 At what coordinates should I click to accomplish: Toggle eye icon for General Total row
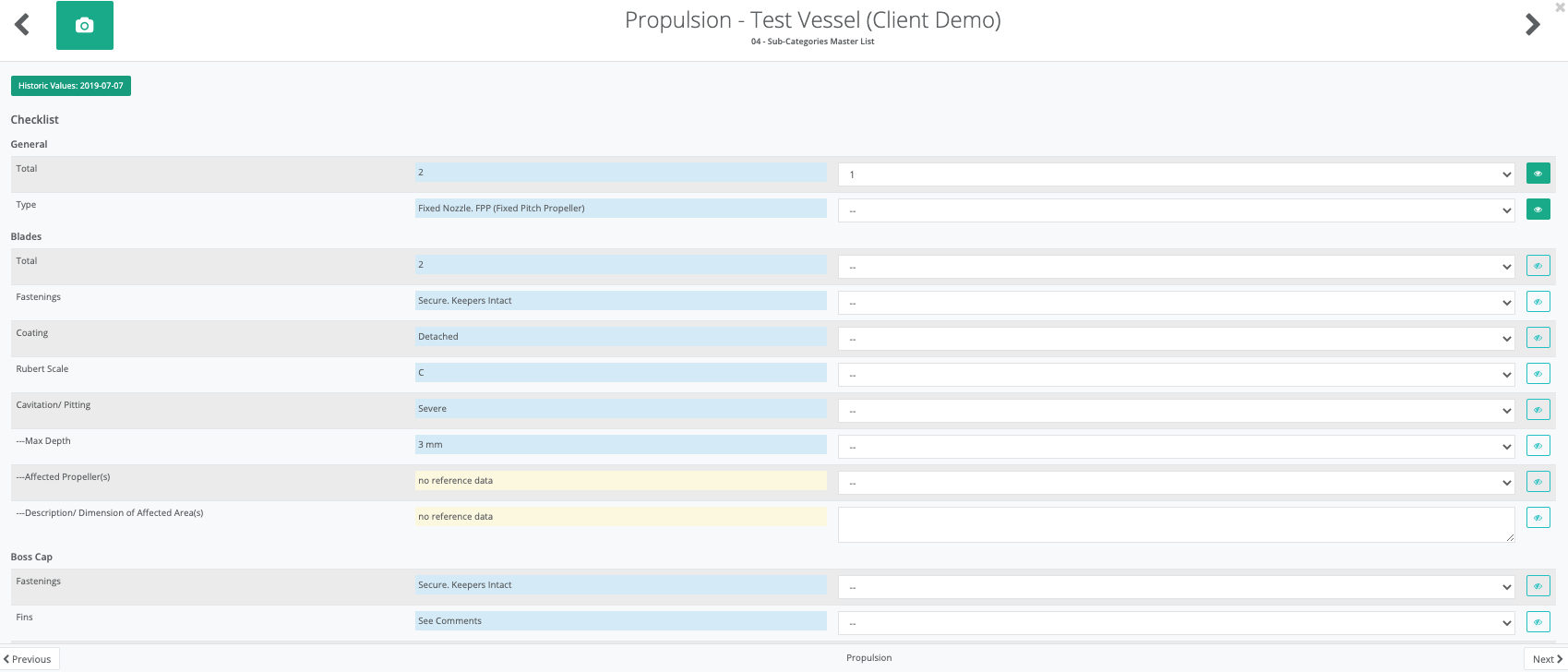pyautogui.click(x=1538, y=174)
